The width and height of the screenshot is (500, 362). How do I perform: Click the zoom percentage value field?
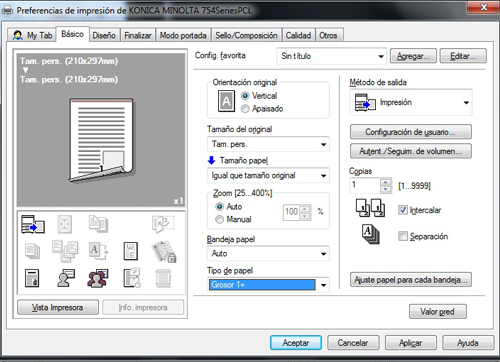pos(291,212)
